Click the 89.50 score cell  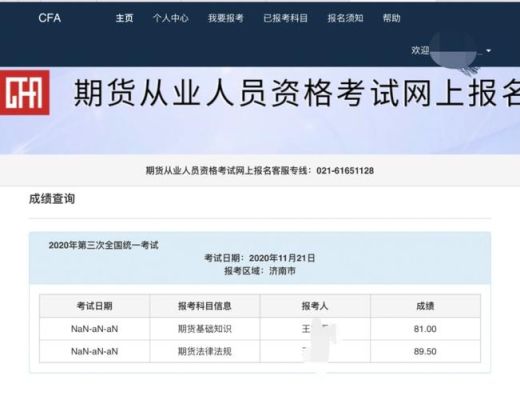pyautogui.click(x=425, y=351)
